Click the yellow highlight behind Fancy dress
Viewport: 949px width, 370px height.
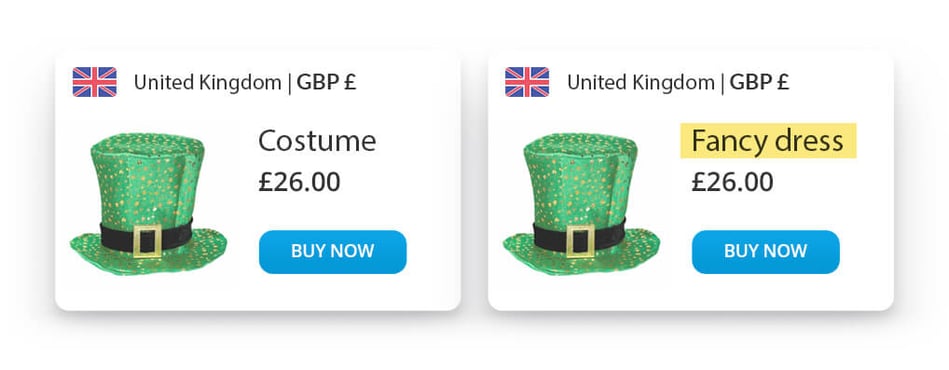click(769, 140)
